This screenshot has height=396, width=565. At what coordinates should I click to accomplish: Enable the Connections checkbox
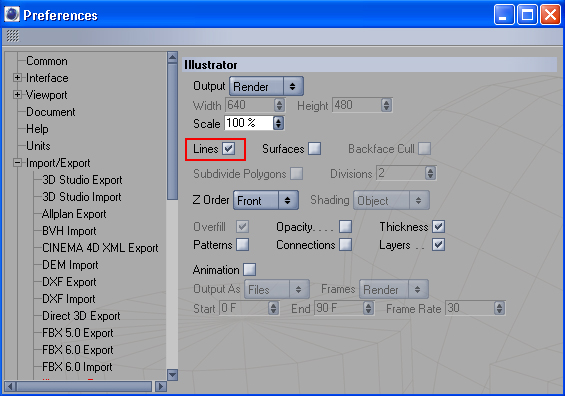pyautogui.click(x=346, y=245)
